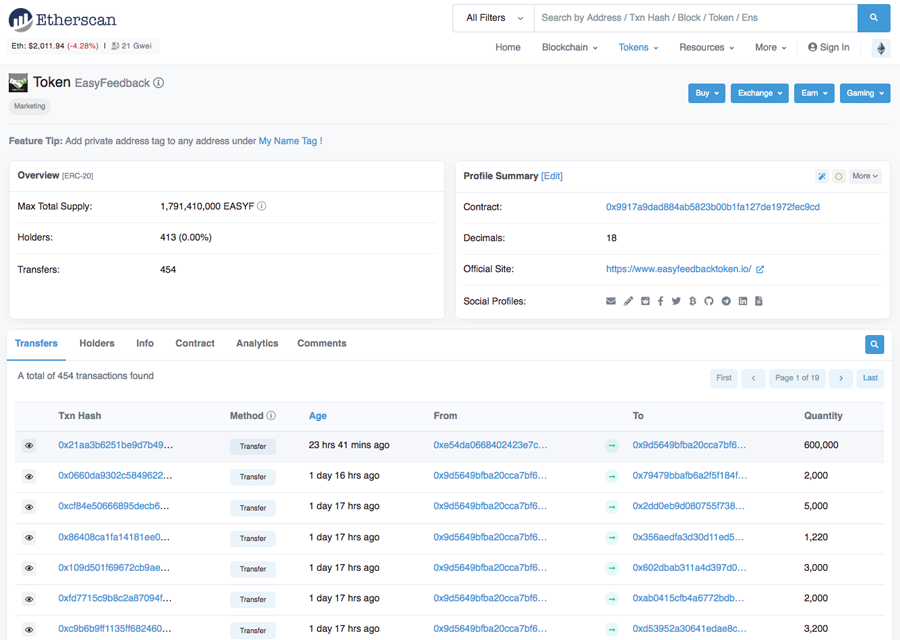
Task: Open To address 0x79479bbafb6a2f5f184f
Action: [x=690, y=476]
